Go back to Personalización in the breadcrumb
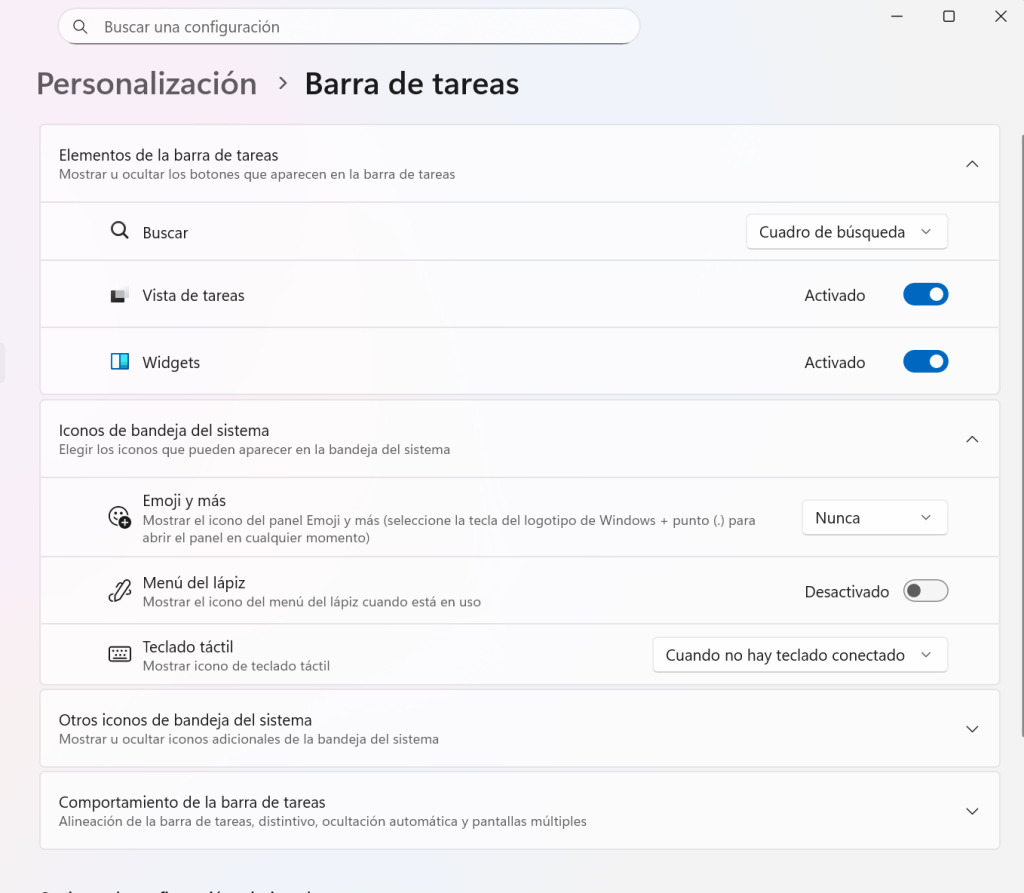This screenshot has height=893, width=1024. point(147,84)
